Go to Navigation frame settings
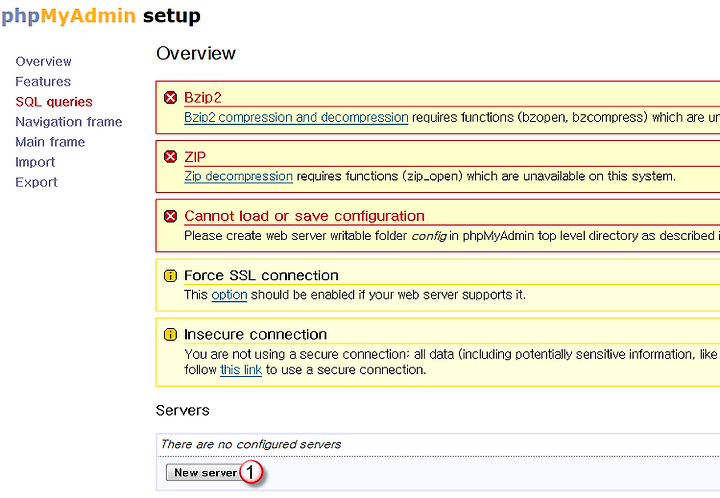Image resolution: width=720 pixels, height=498 pixels. pyautogui.click(x=69, y=122)
